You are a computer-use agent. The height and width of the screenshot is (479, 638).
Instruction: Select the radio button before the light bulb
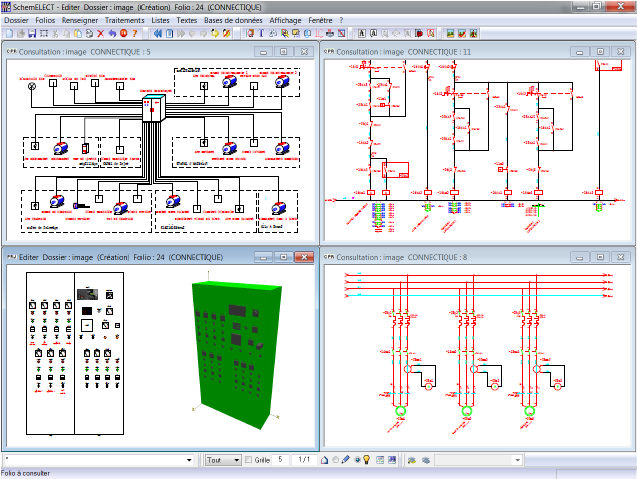[358, 460]
